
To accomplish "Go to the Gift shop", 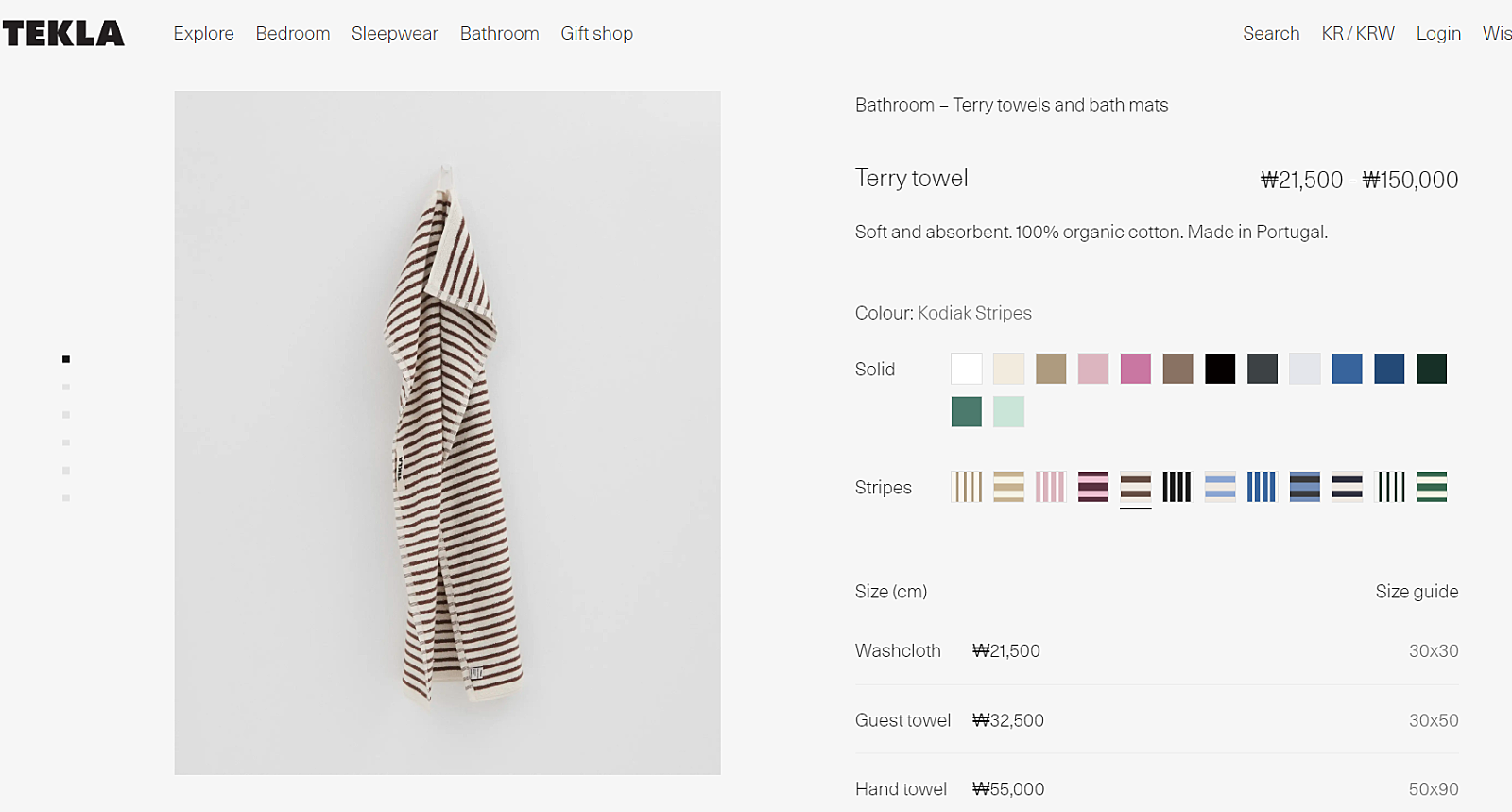I will (x=596, y=34).
